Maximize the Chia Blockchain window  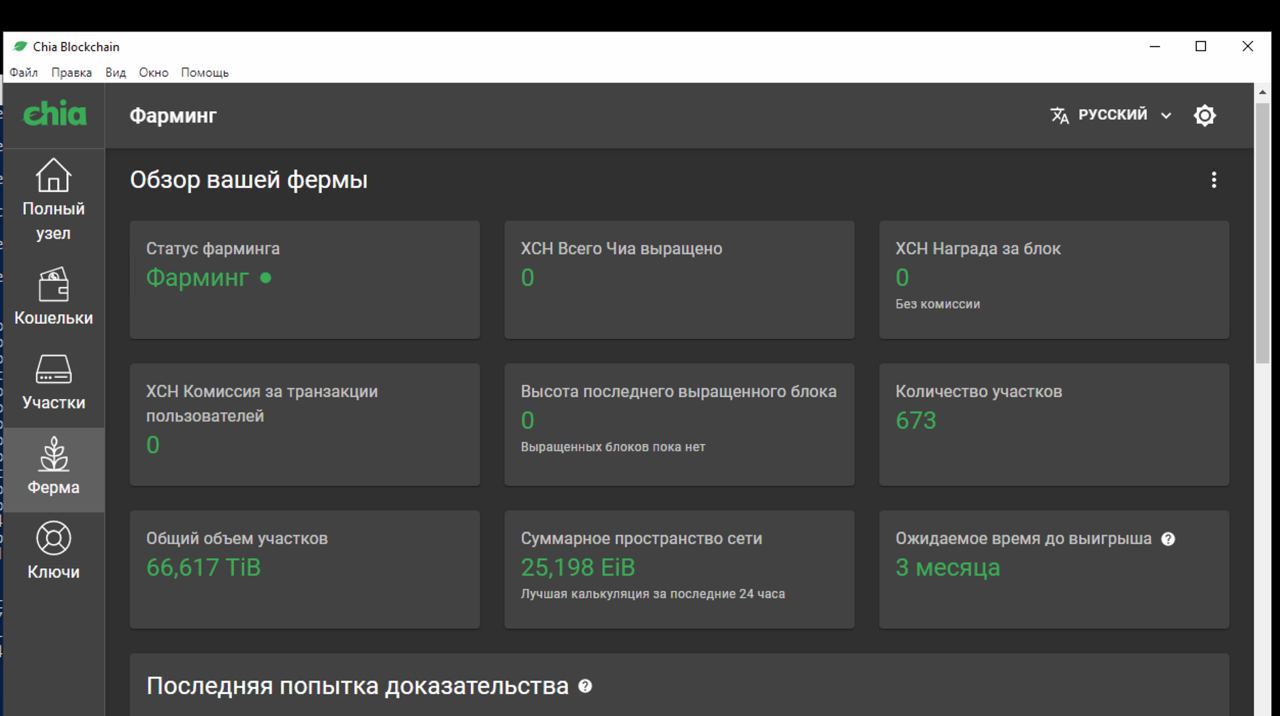pos(1201,46)
